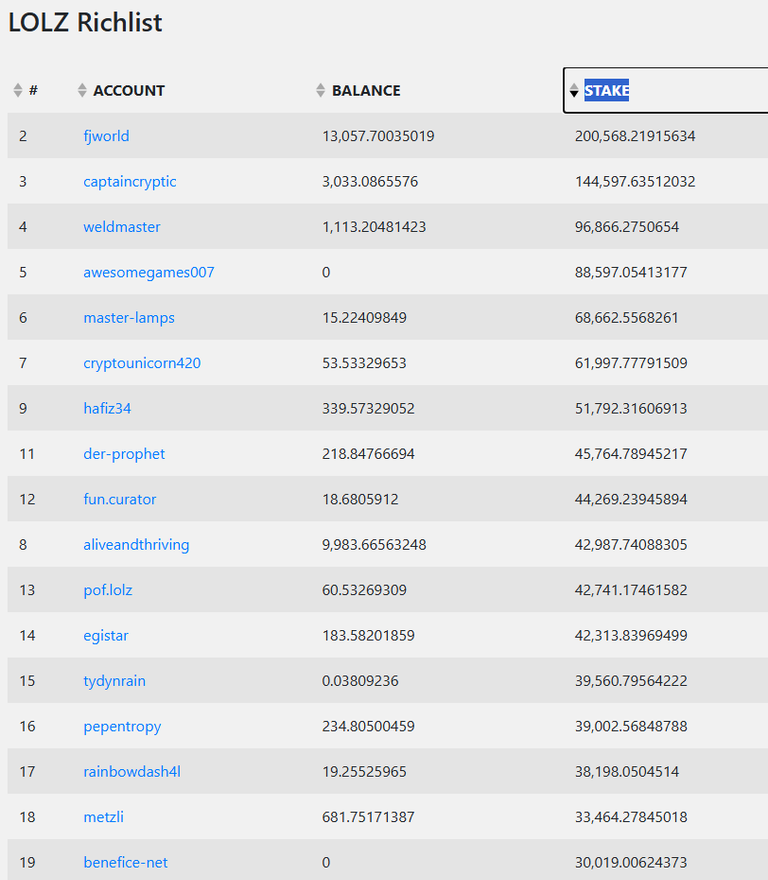Sort the table by BALANCE column header

tap(366, 90)
